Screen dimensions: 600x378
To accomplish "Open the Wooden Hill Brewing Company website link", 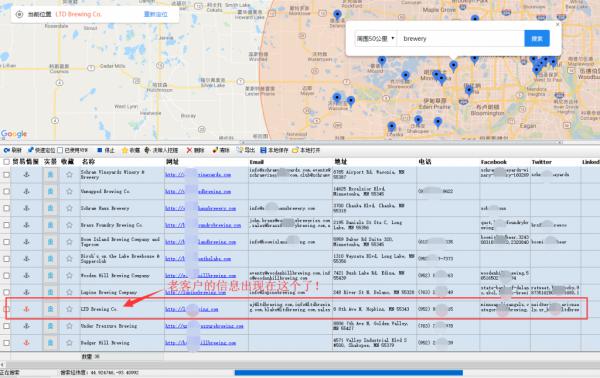I will 201,275.
